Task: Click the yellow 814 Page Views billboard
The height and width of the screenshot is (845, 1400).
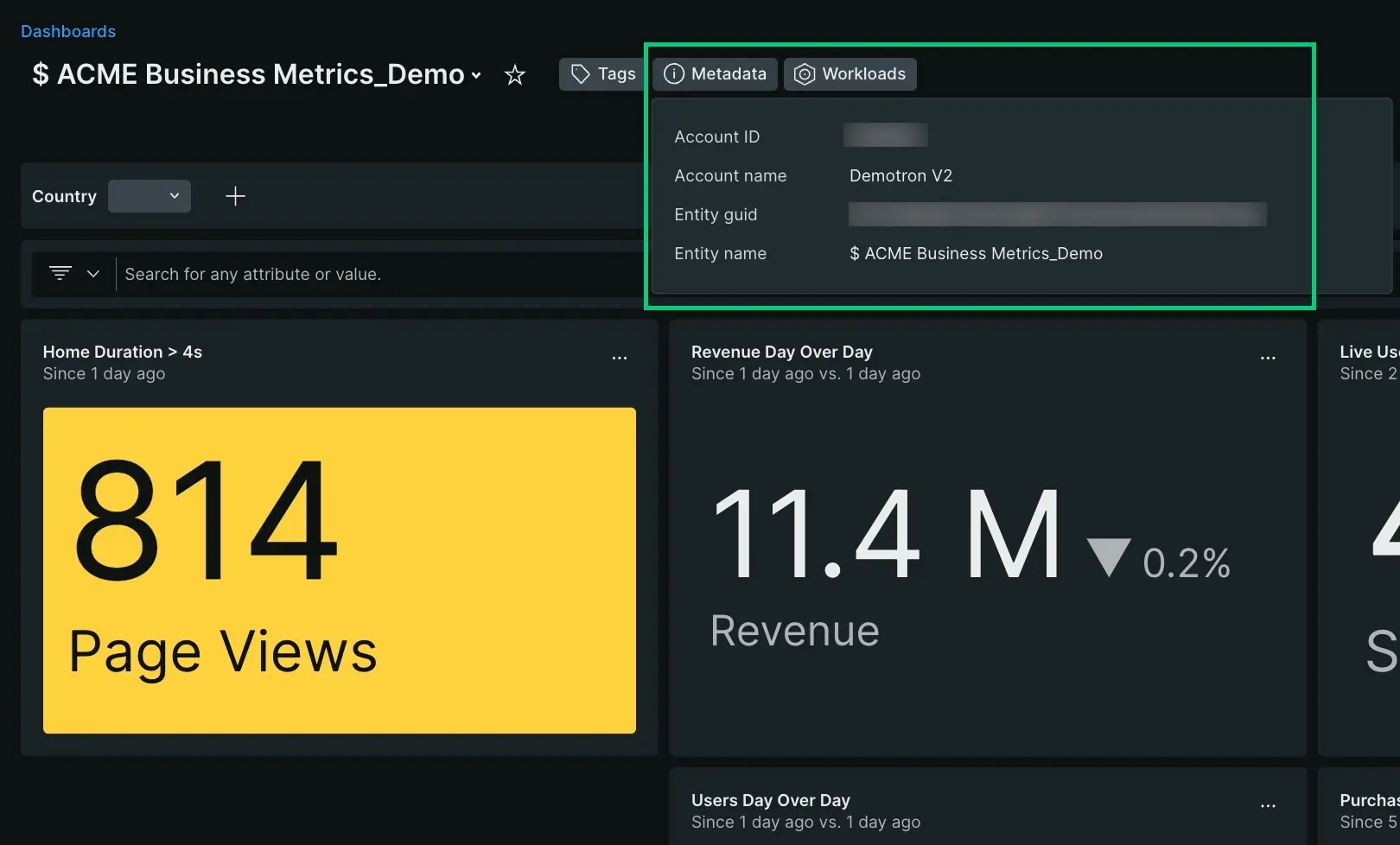Action: (340, 570)
